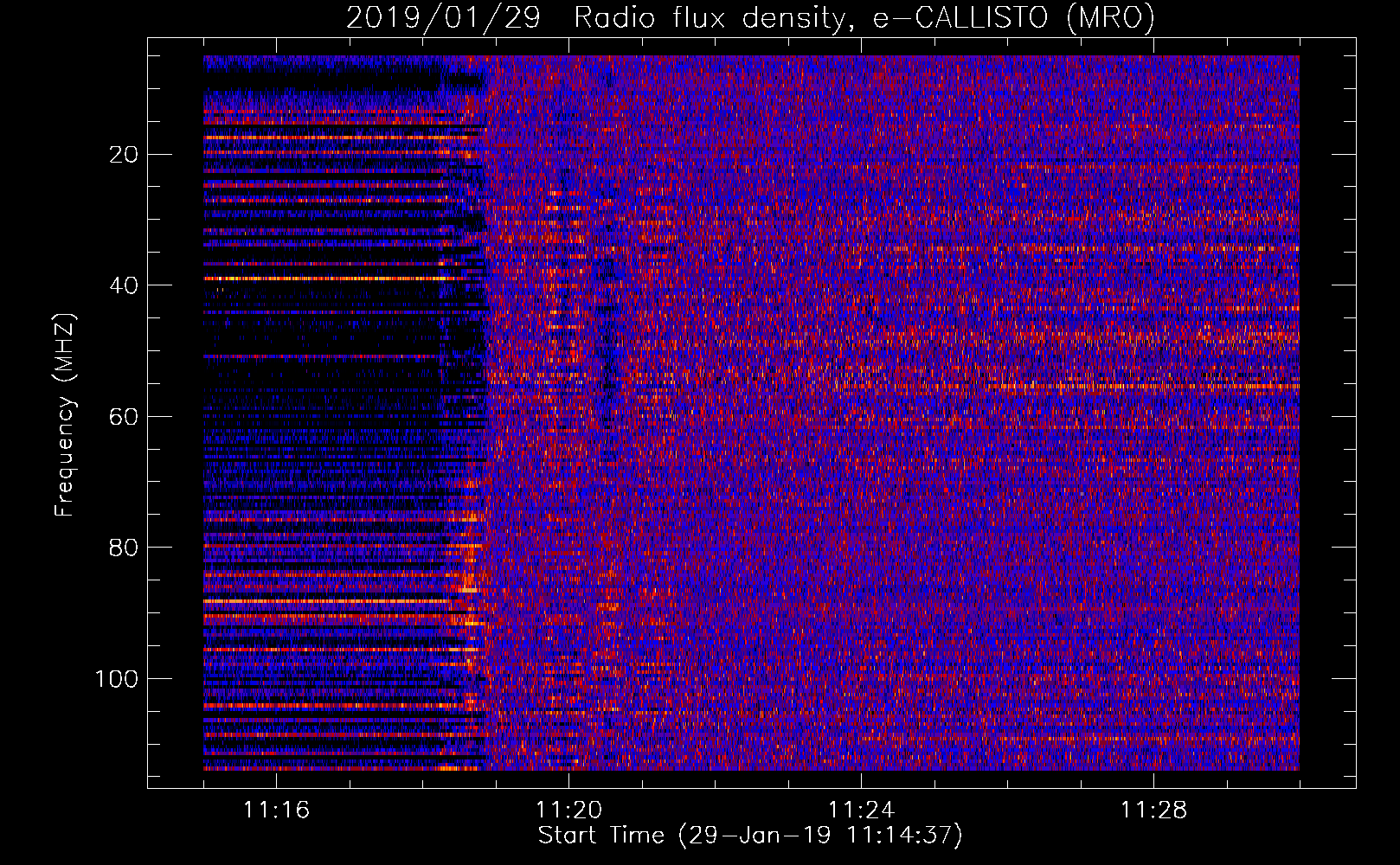The height and width of the screenshot is (865, 1400).
Task: Click the 11:24 time tick label
Action: point(861,811)
